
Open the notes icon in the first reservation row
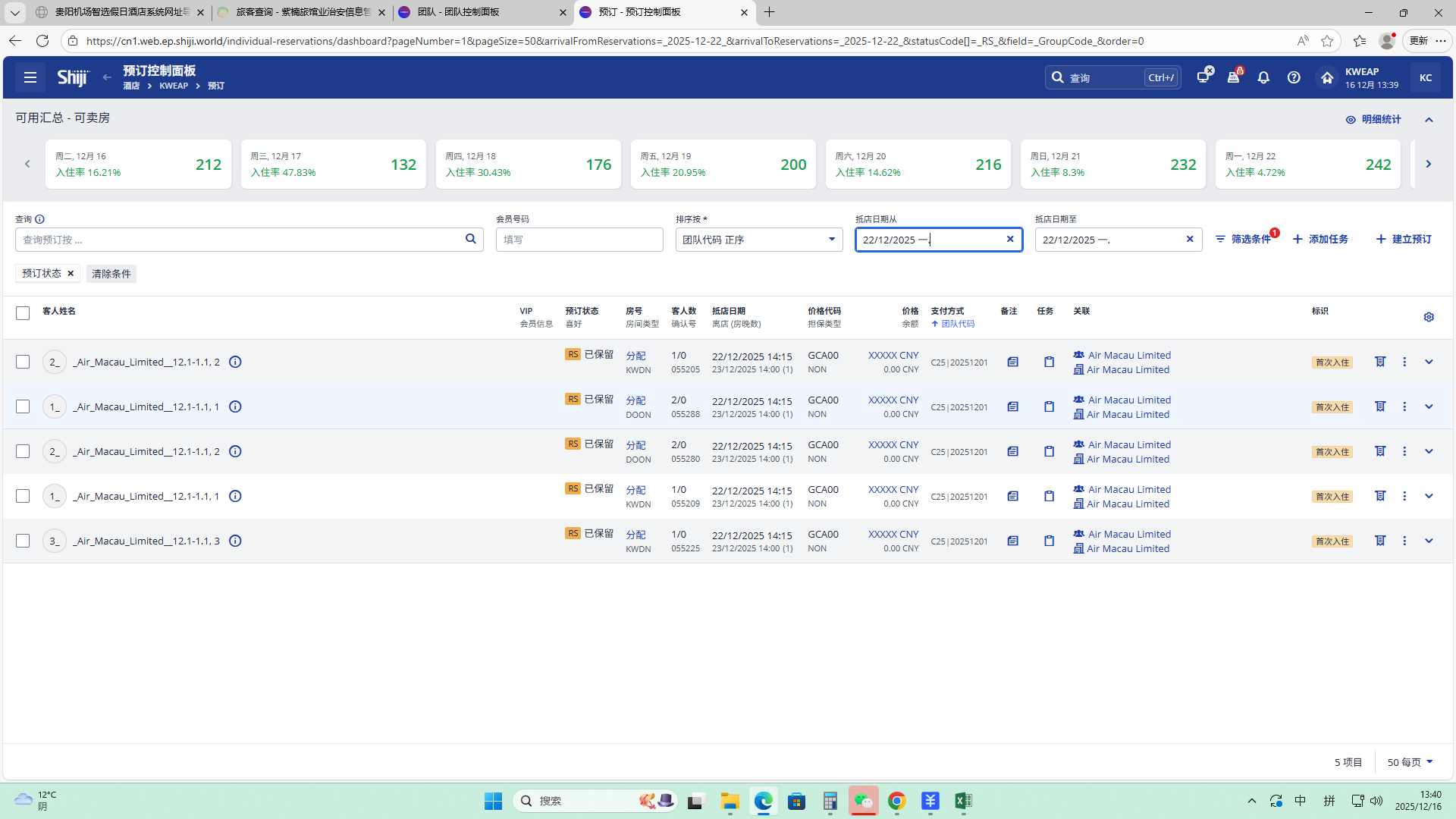click(x=1012, y=362)
